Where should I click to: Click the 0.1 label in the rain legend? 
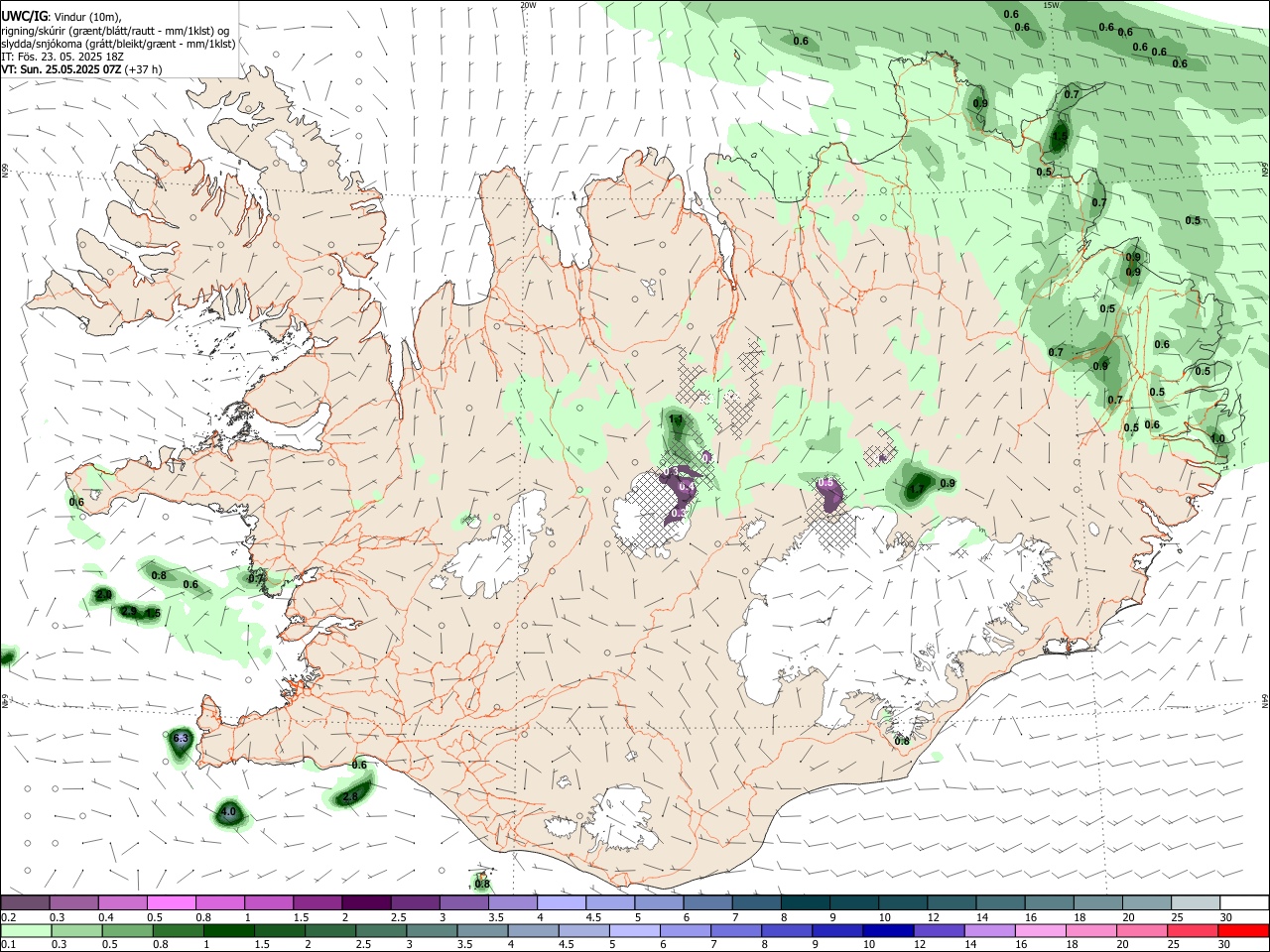tap(9, 944)
